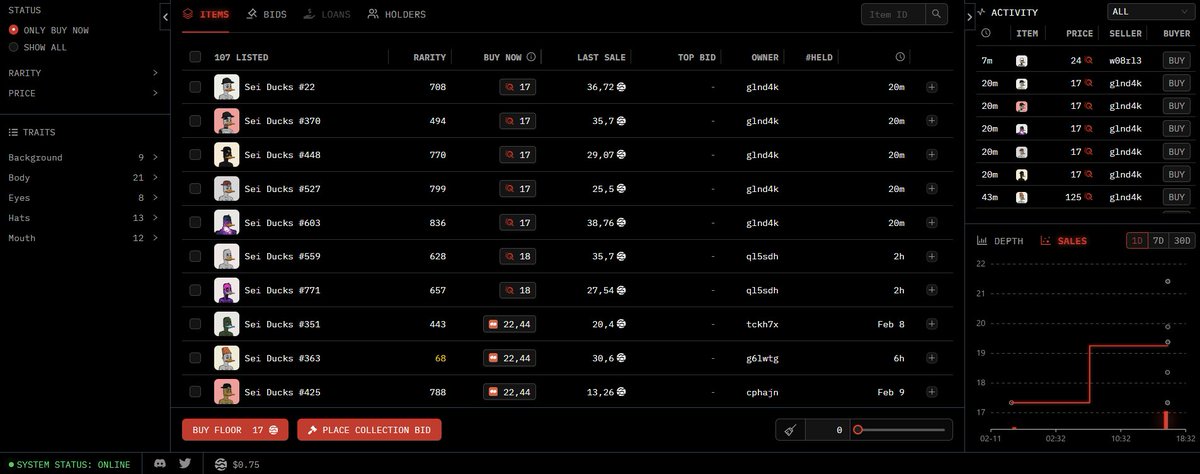Select Only Buy Now status option
The image size is (1200, 474).
pyautogui.click(x=48, y=30)
